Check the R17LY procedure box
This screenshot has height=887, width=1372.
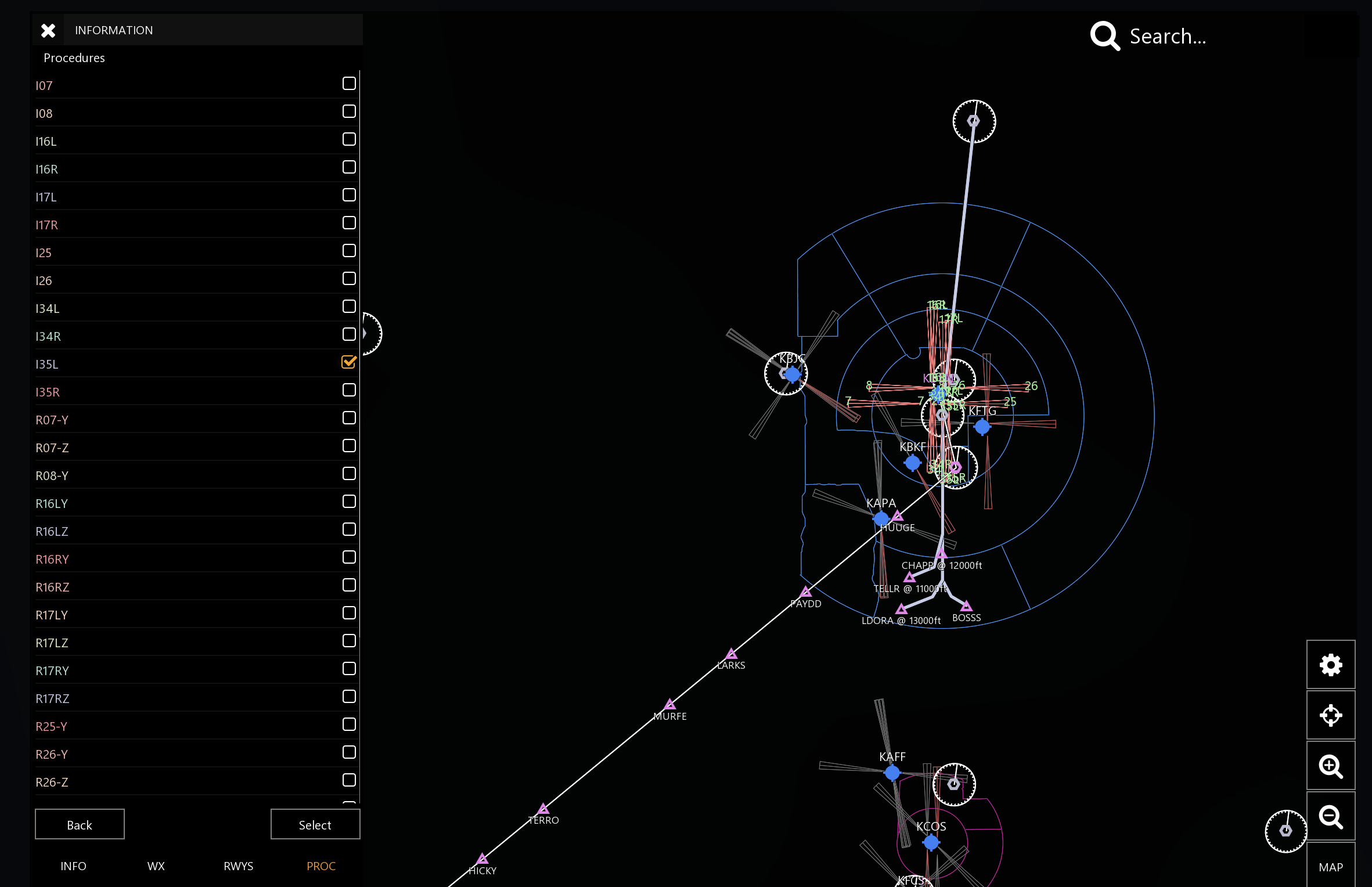tap(349, 613)
